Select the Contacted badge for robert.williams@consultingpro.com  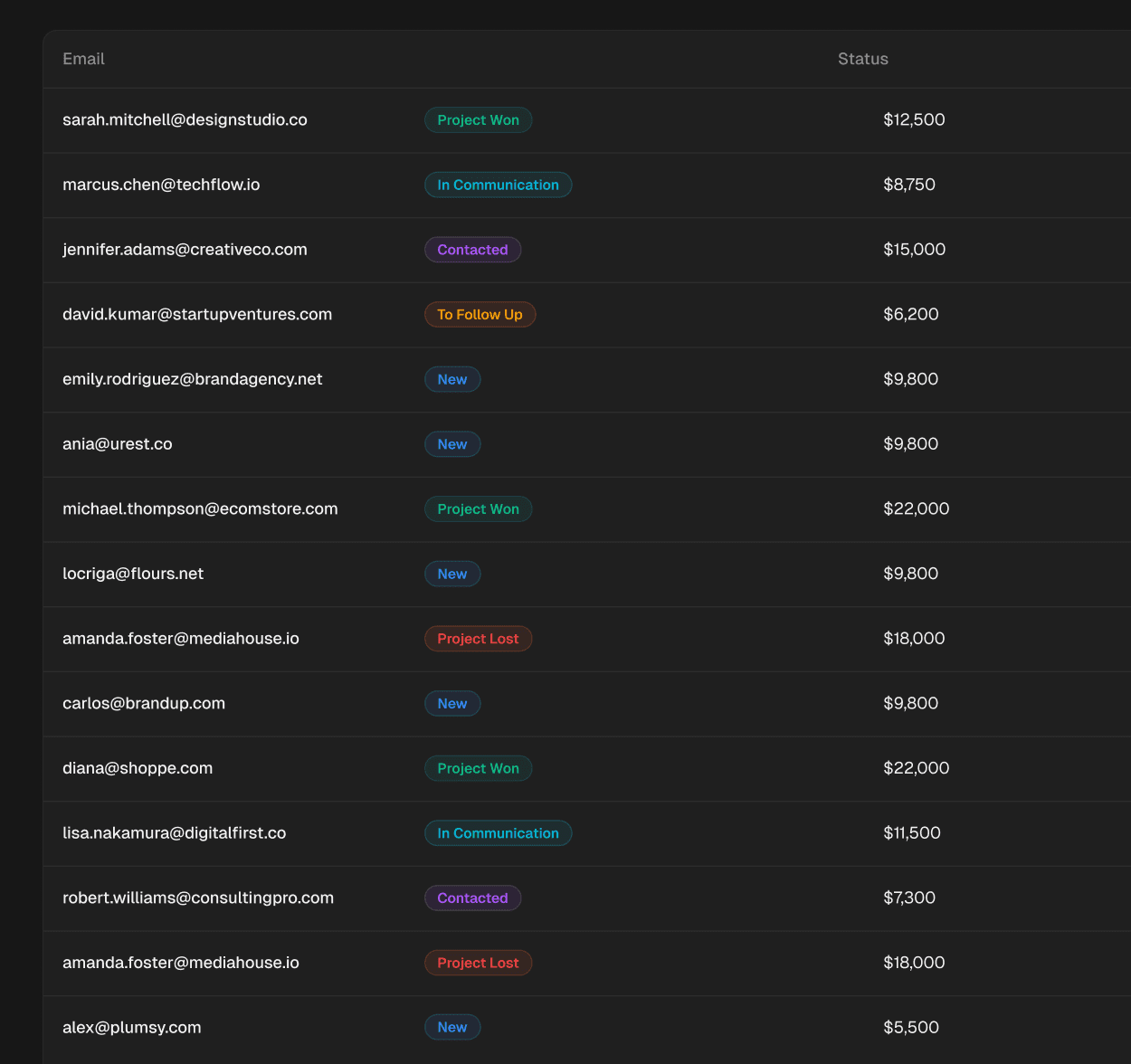click(472, 898)
